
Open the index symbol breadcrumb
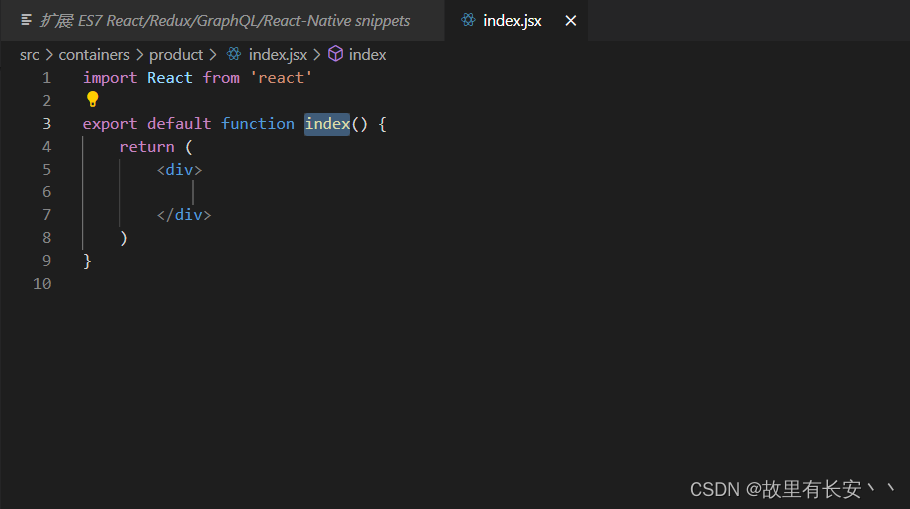click(367, 55)
